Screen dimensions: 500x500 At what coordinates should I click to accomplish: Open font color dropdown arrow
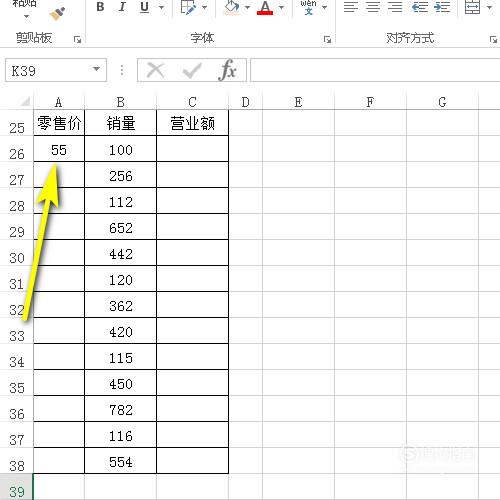coord(281,7)
